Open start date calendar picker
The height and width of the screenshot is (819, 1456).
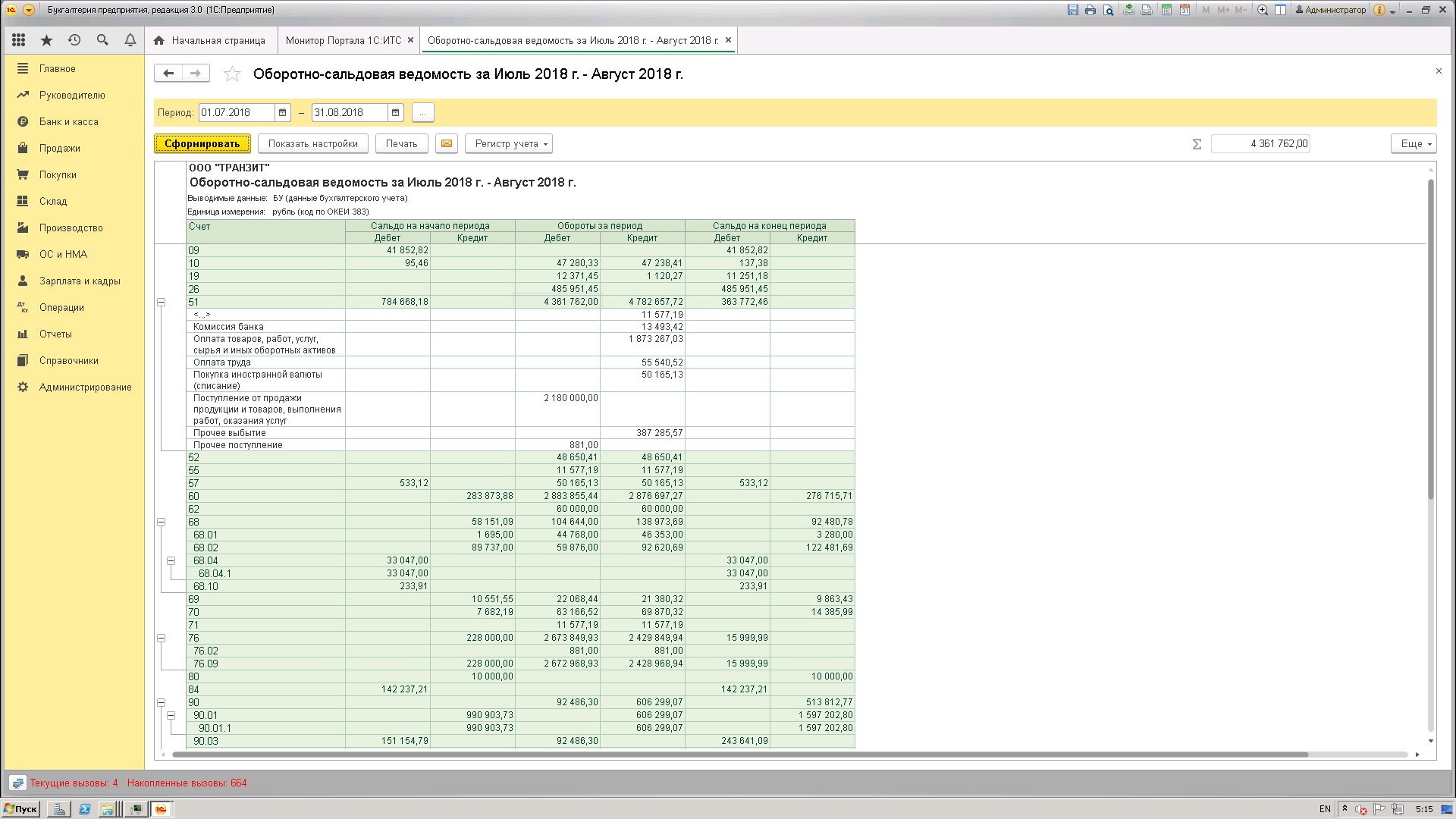282,112
